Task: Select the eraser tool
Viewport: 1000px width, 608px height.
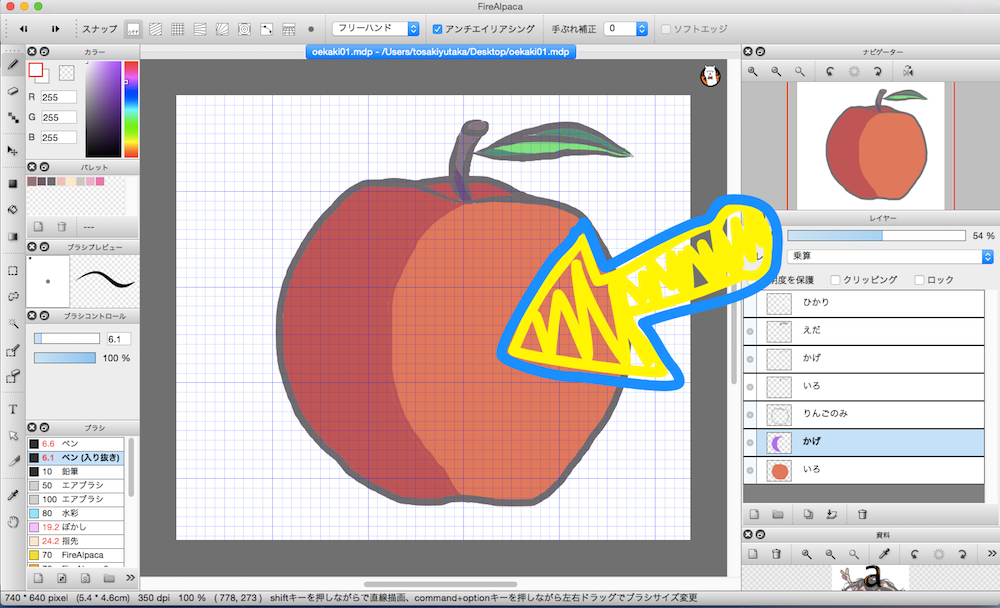Action: tap(13, 91)
